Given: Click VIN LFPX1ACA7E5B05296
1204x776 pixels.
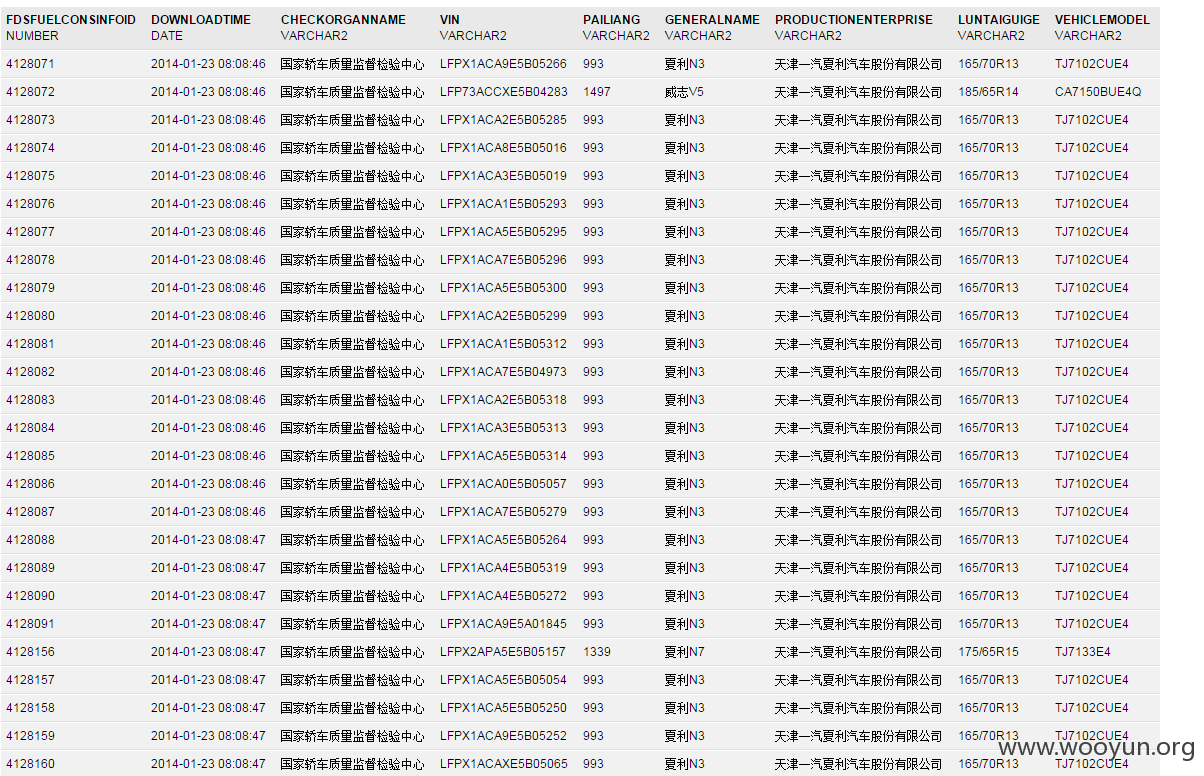Looking at the screenshot, I should coord(503,260).
